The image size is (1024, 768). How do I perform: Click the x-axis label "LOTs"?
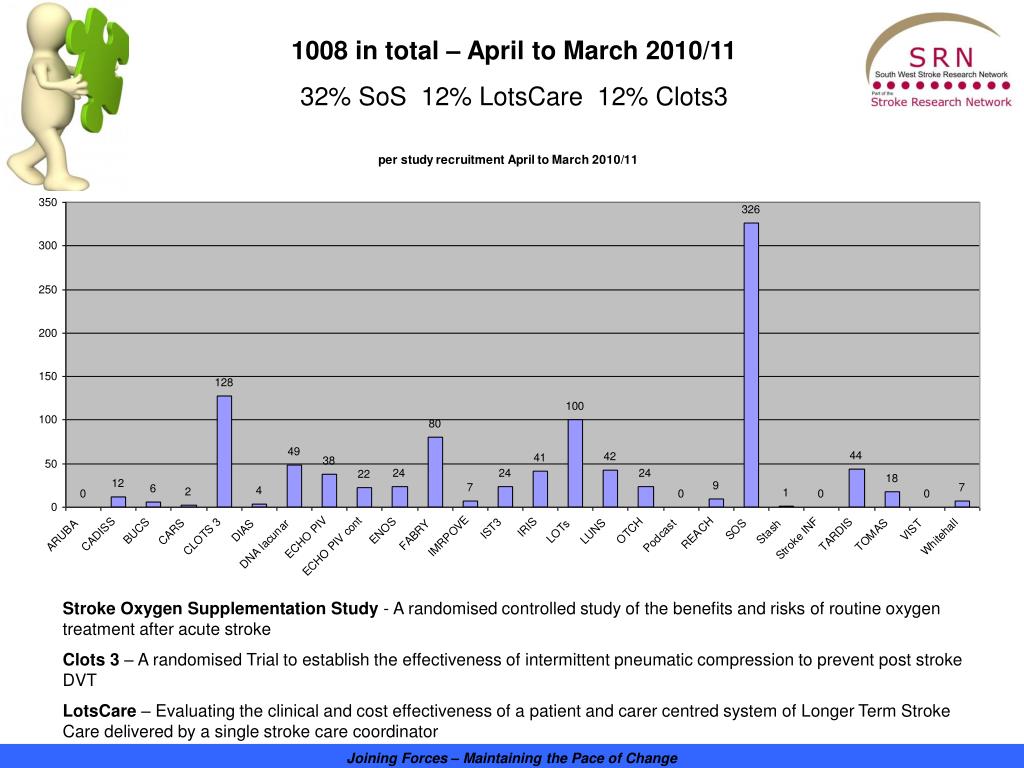click(558, 531)
